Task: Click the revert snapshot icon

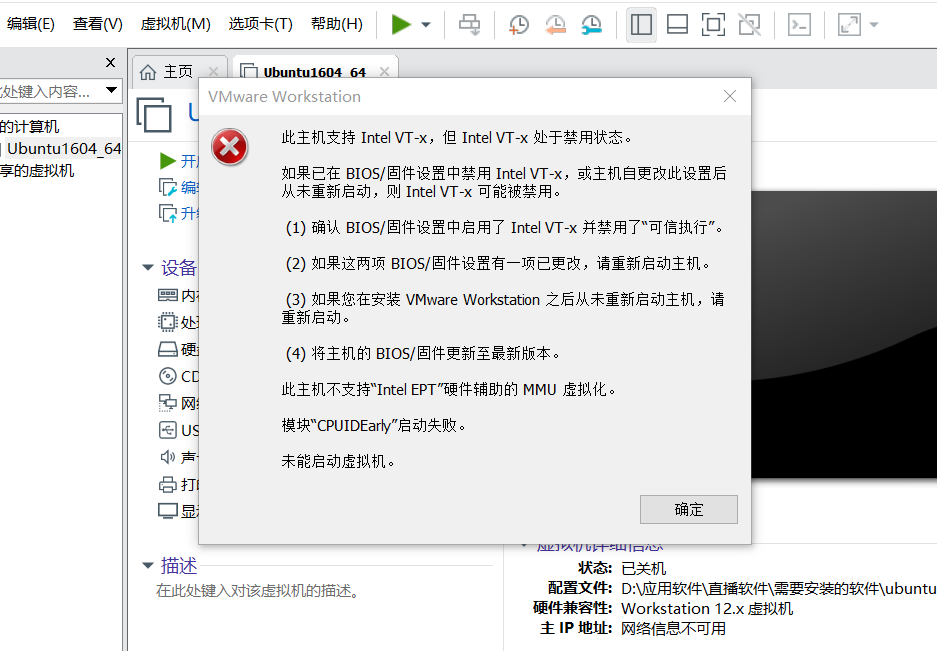Action: 556,25
